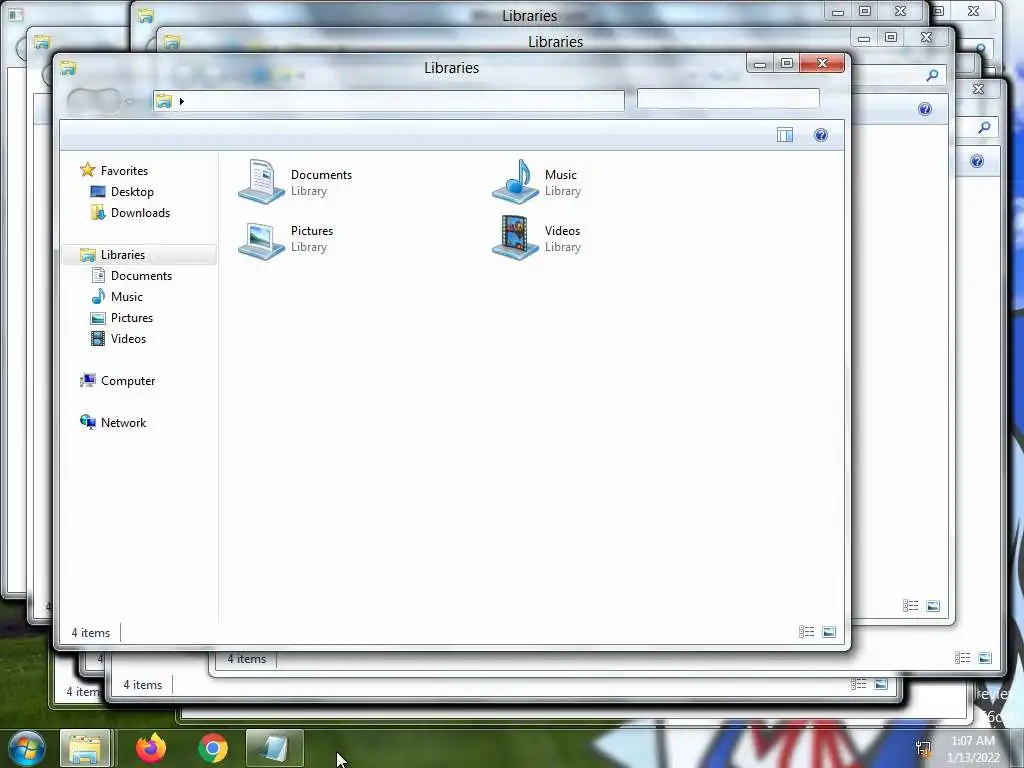Select Downloads under Favorites
The height and width of the screenshot is (768, 1024).
point(130,212)
